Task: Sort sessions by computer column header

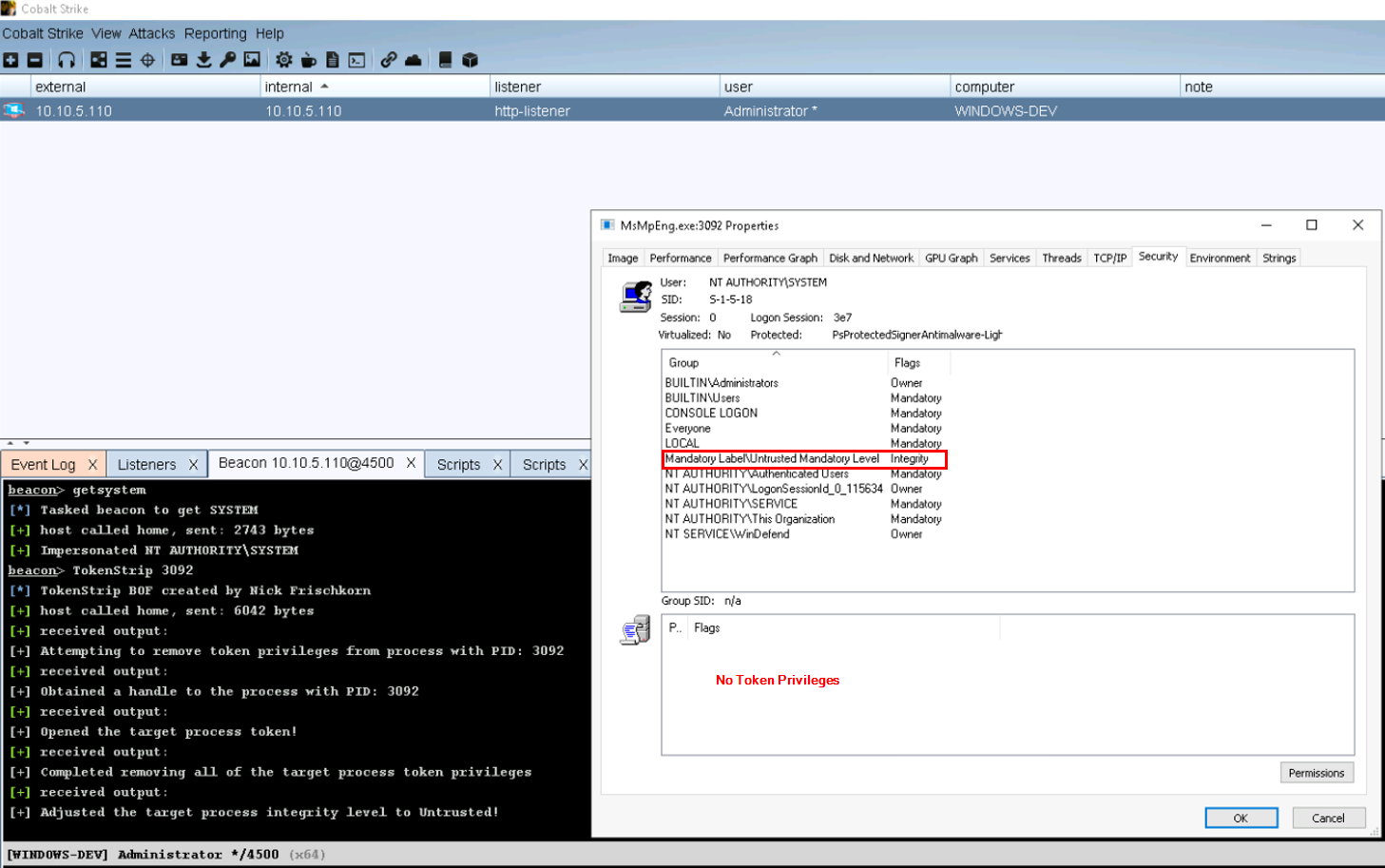Action: coord(1064,87)
